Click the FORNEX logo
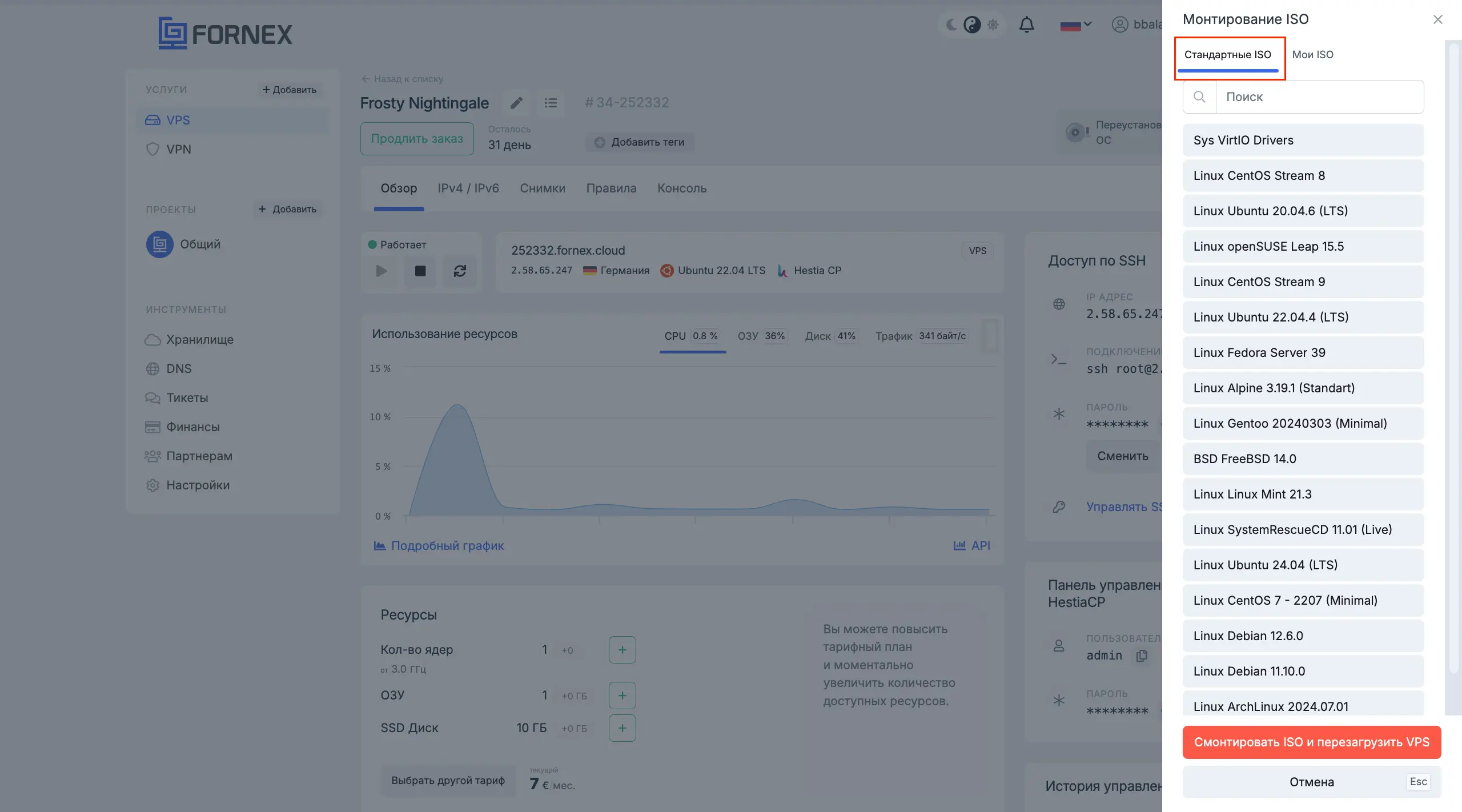 click(225, 33)
